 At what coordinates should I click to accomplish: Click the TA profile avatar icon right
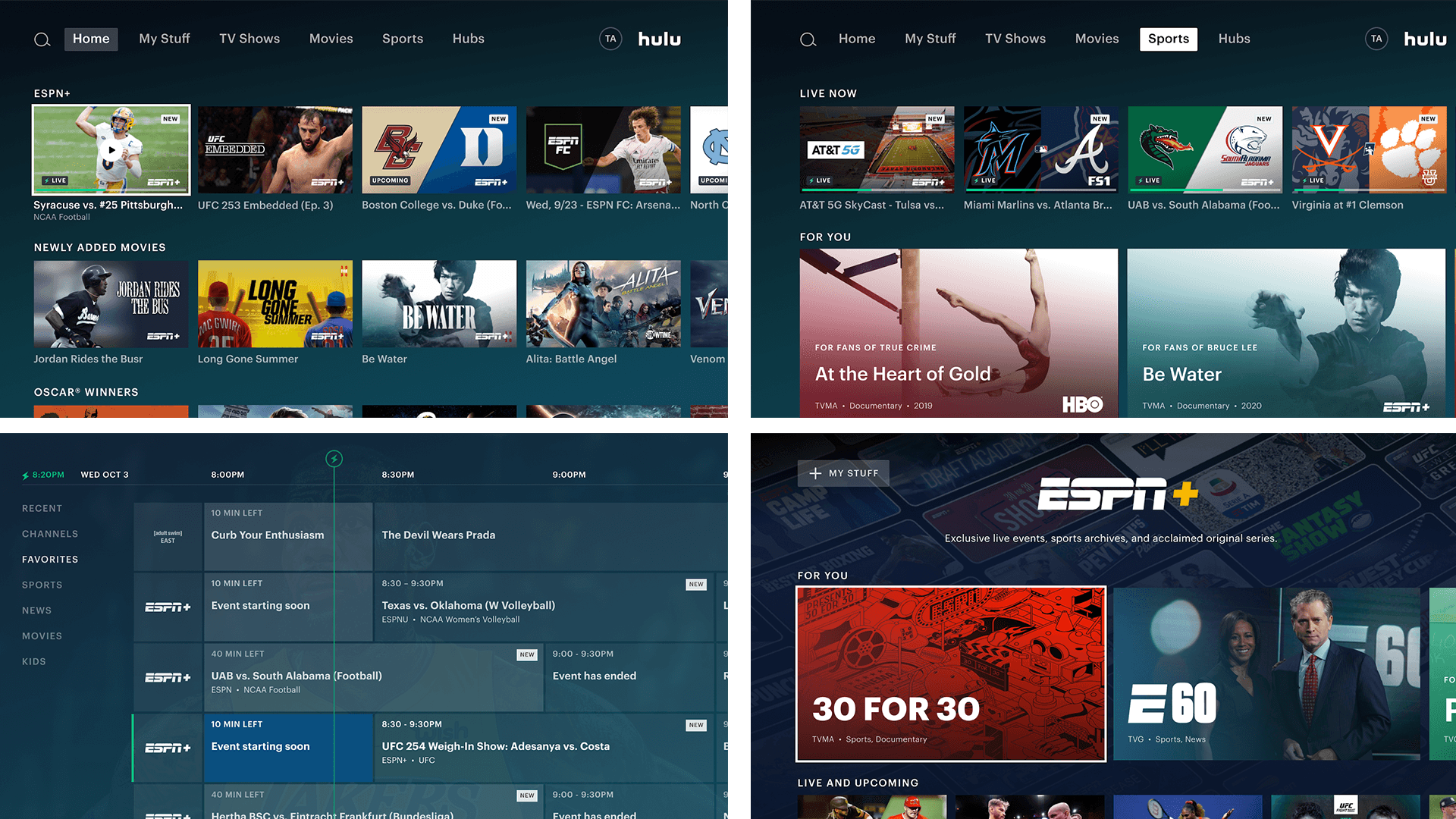[1375, 39]
